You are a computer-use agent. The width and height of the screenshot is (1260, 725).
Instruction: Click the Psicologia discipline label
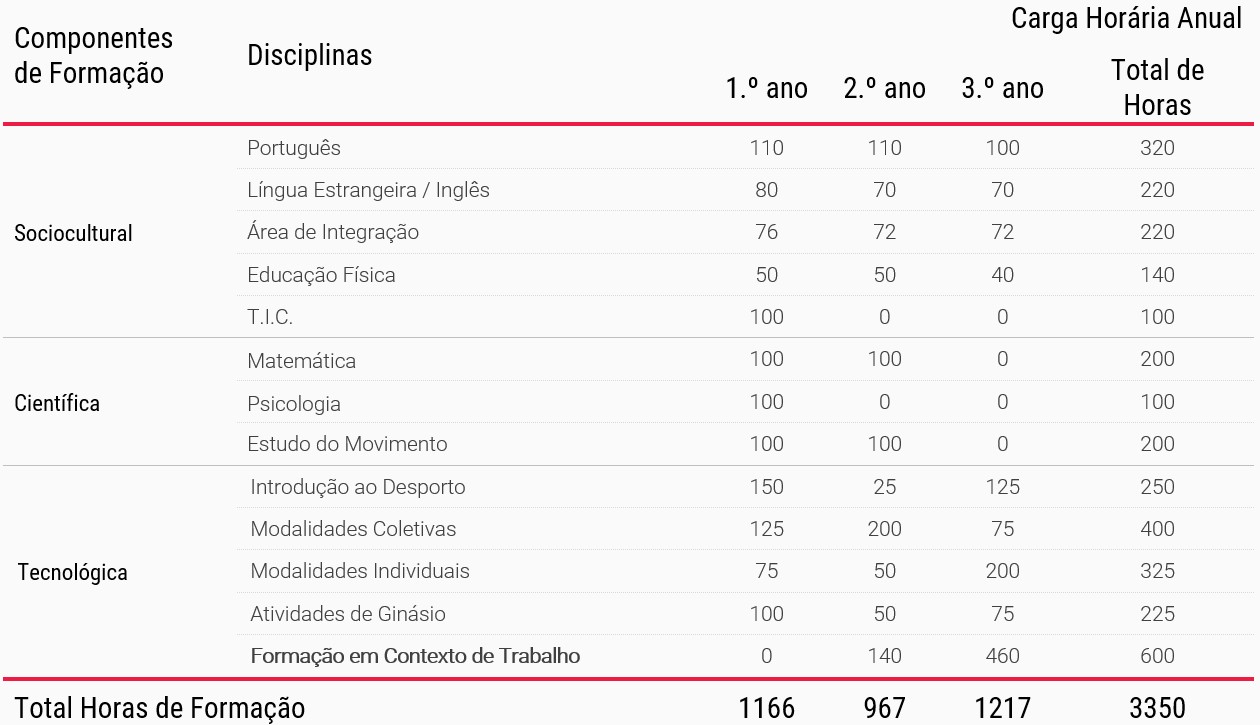[294, 404]
